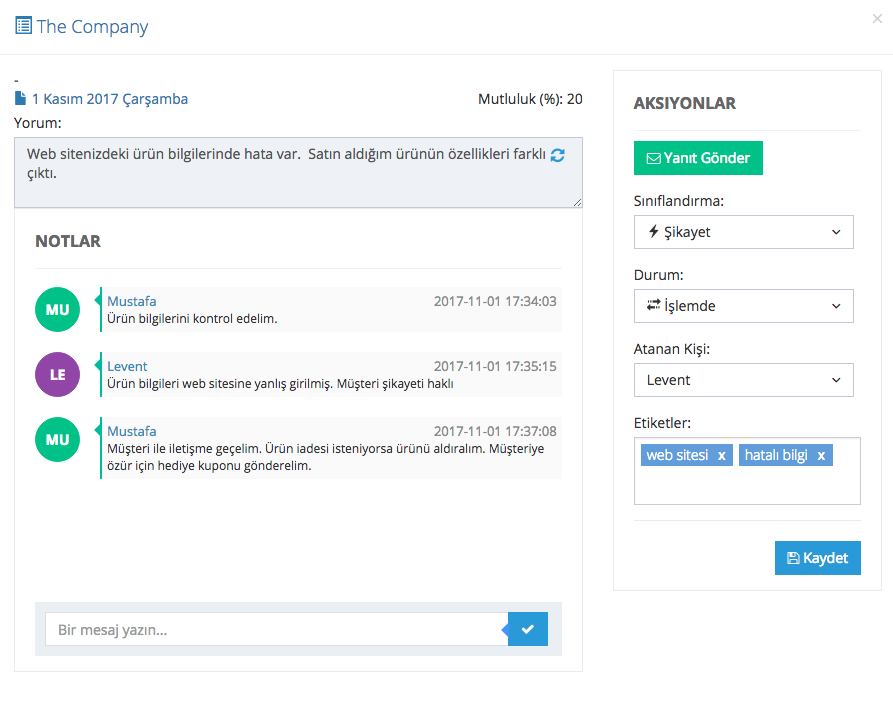Click the AKSIYONLAR panel heading
The height and width of the screenshot is (709, 893).
pyautogui.click(x=685, y=103)
